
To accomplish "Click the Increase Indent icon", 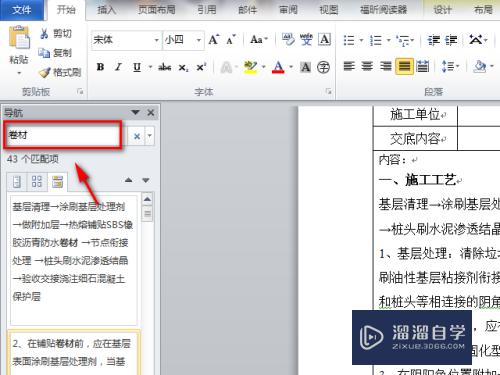I will 451,40.
